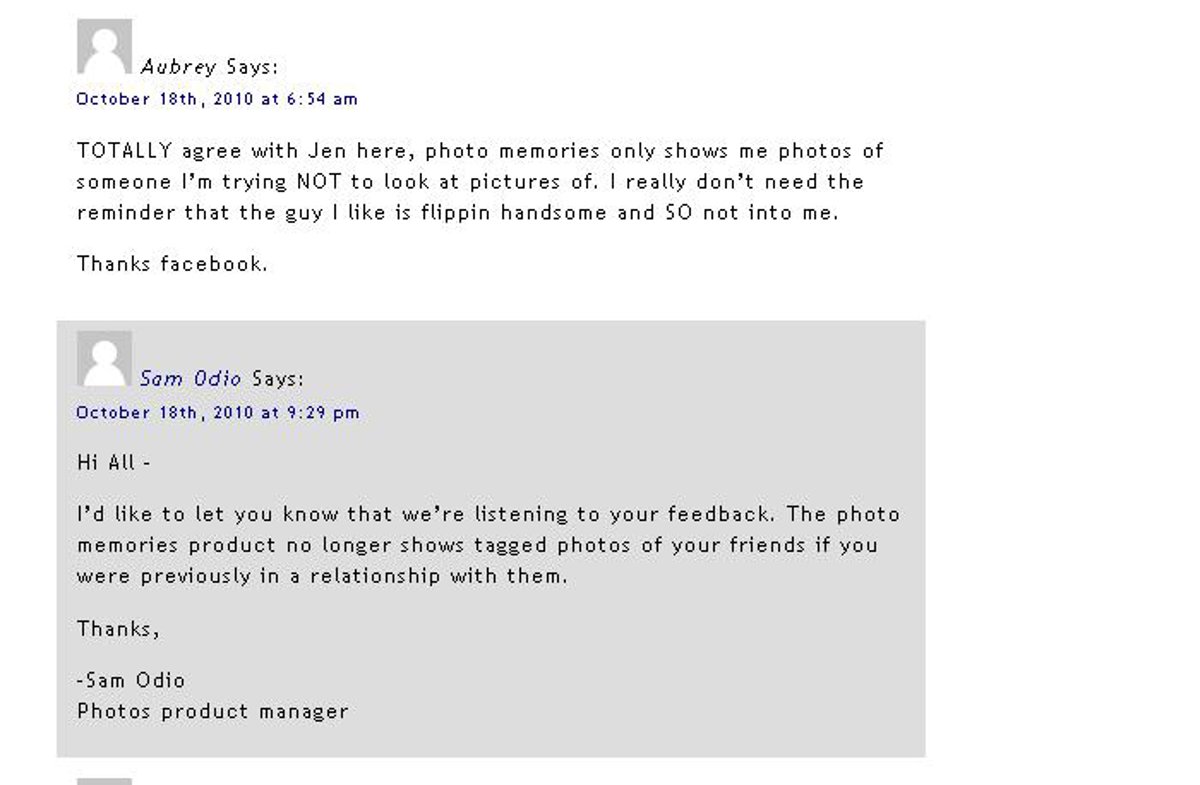The image size is (1200, 785).
Task: Open the Sam Odio author link
Action: (x=190, y=379)
